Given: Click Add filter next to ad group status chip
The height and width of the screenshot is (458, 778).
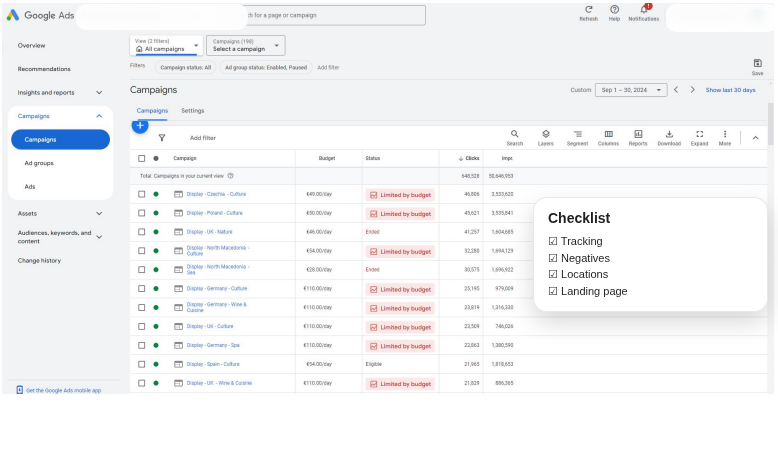Looking at the screenshot, I should click(x=328, y=67).
